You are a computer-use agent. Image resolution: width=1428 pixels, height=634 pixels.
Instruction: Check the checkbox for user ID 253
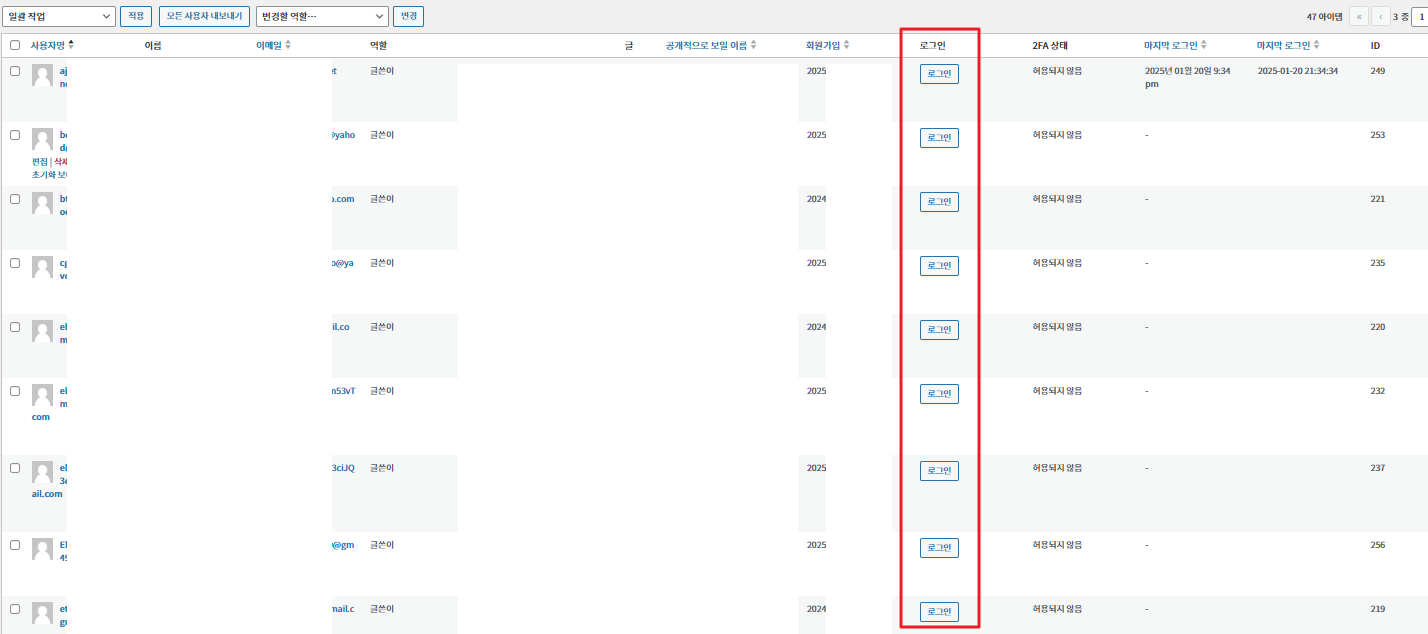point(14,135)
